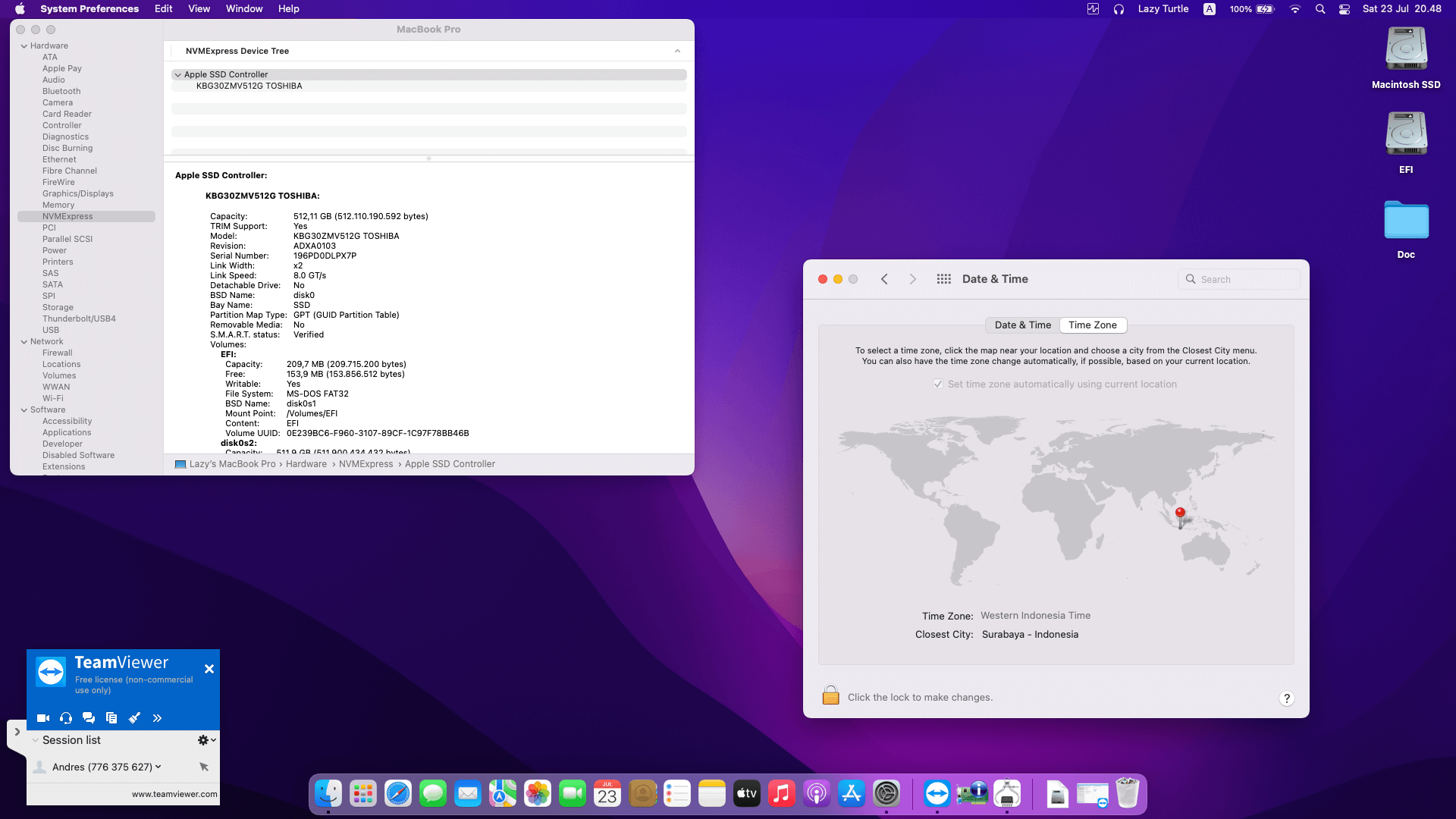Select Bluetooth in Hardware sidebar
The image size is (1456, 819).
pos(61,91)
